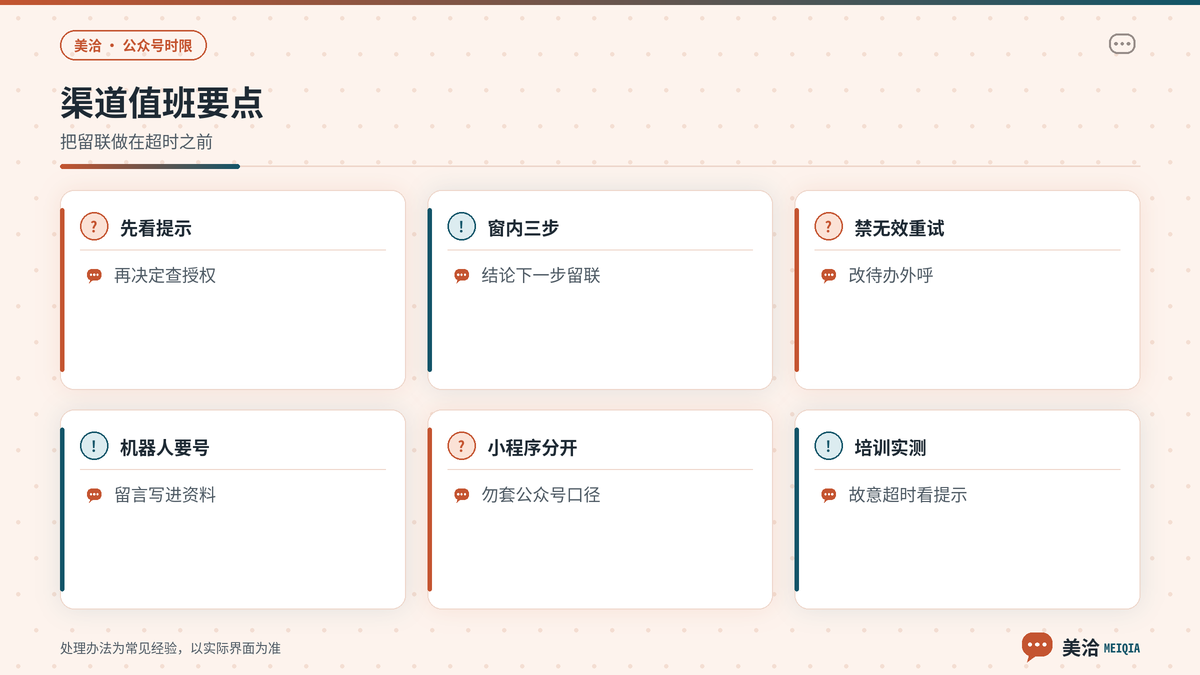Click the chat bubble icon at top right

tap(1122, 45)
